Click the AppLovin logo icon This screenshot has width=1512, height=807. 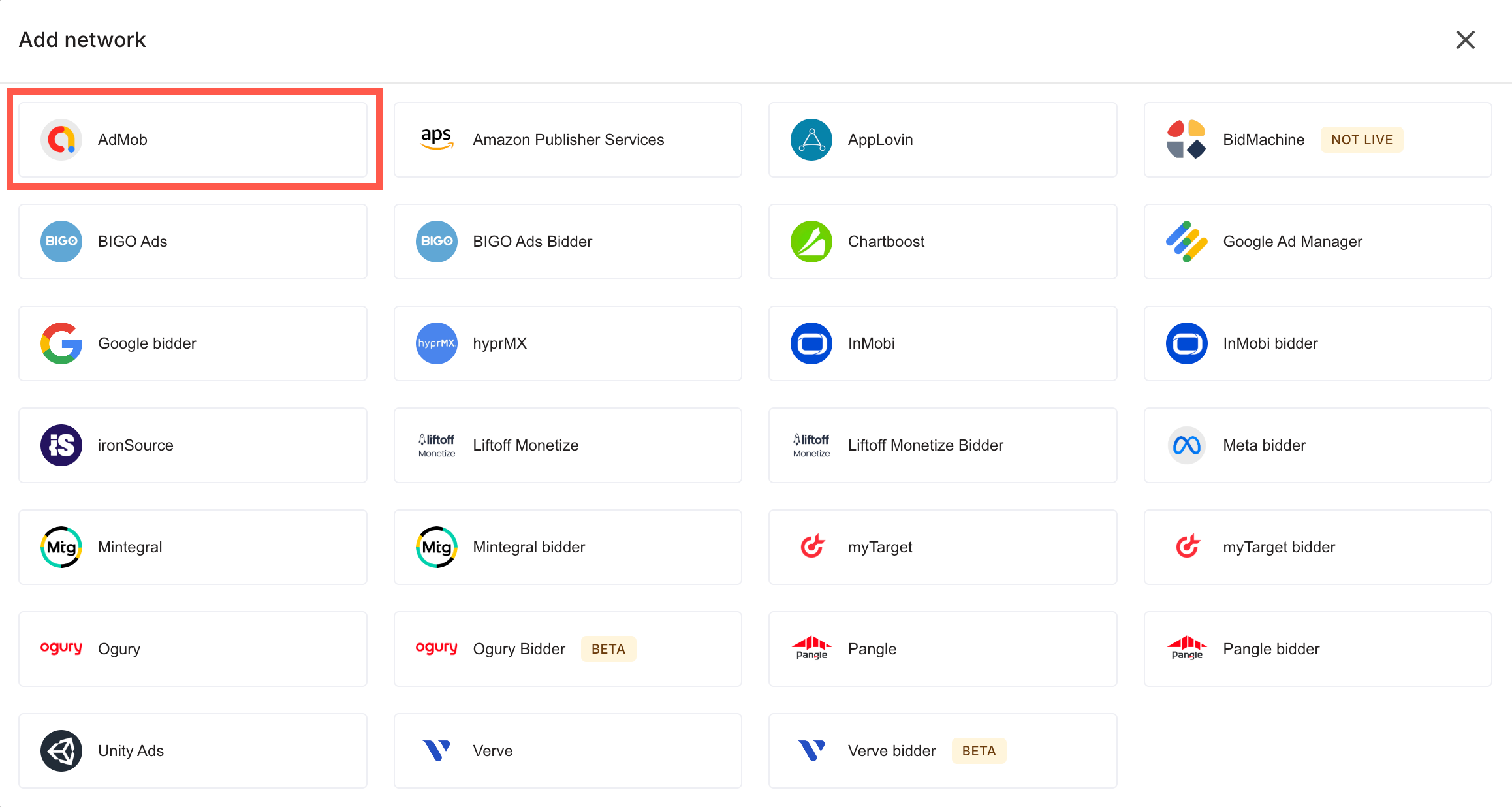pos(811,140)
